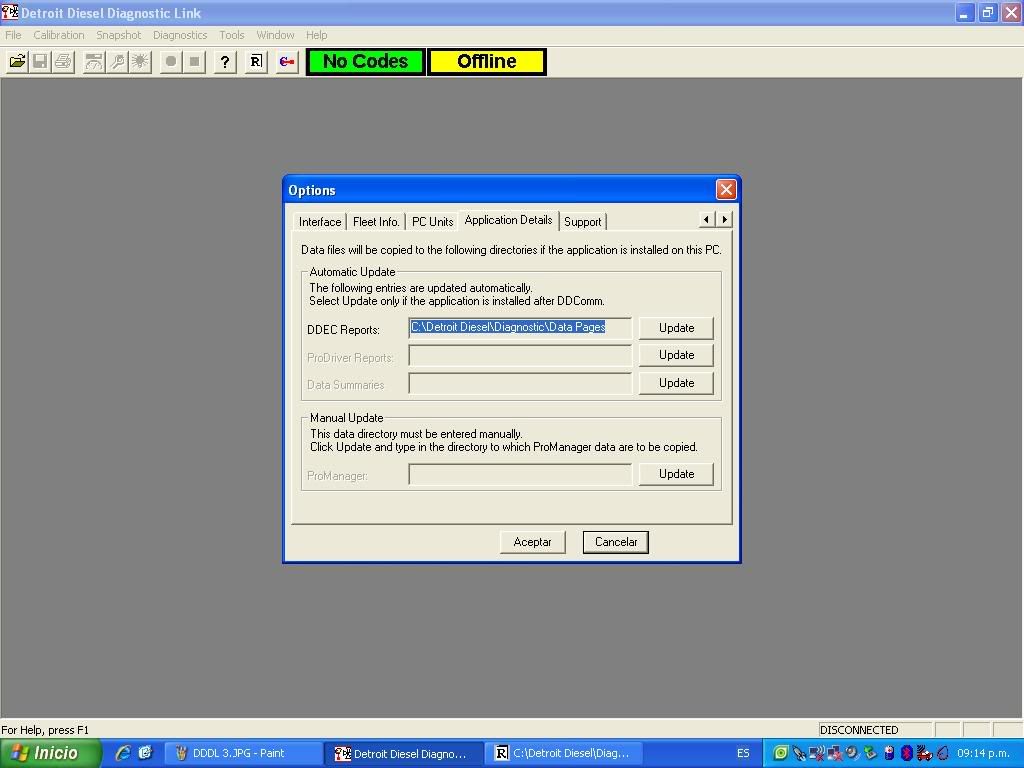Viewport: 1024px width, 768px height.
Task: Open the Help menu
Action: tap(317, 35)
